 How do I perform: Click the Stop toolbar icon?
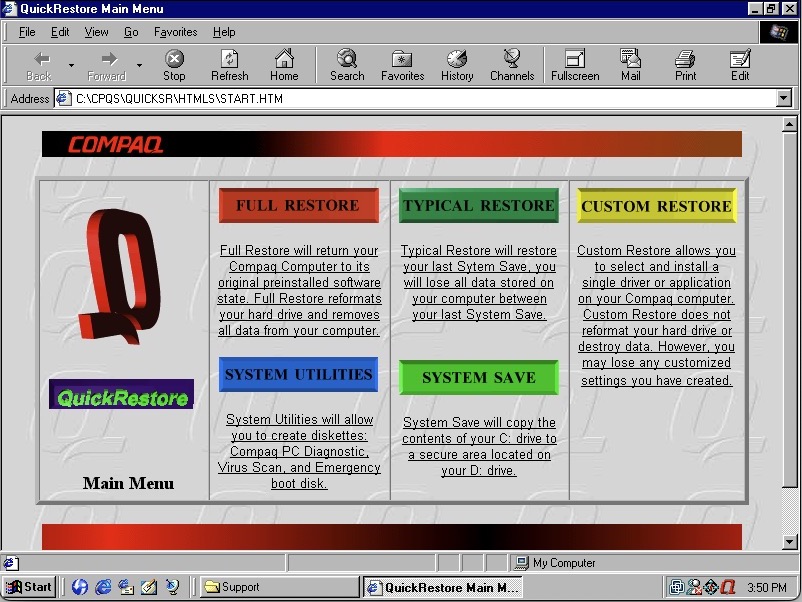(x=174, y=65)
